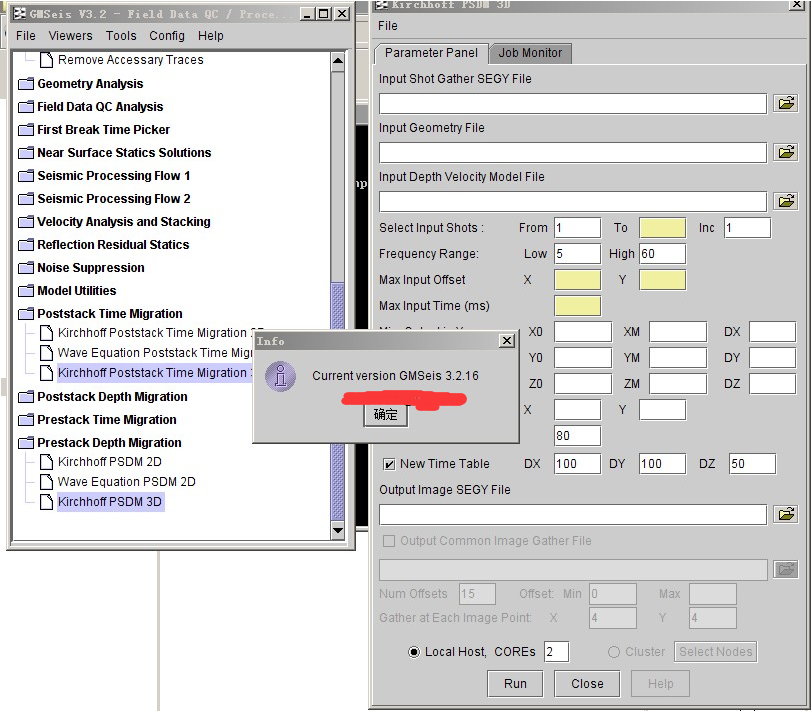The image size is (811, 711).
Task: Click the Select Input Shots Inc field
Action: pyautogui.click(x=747, y=228)
